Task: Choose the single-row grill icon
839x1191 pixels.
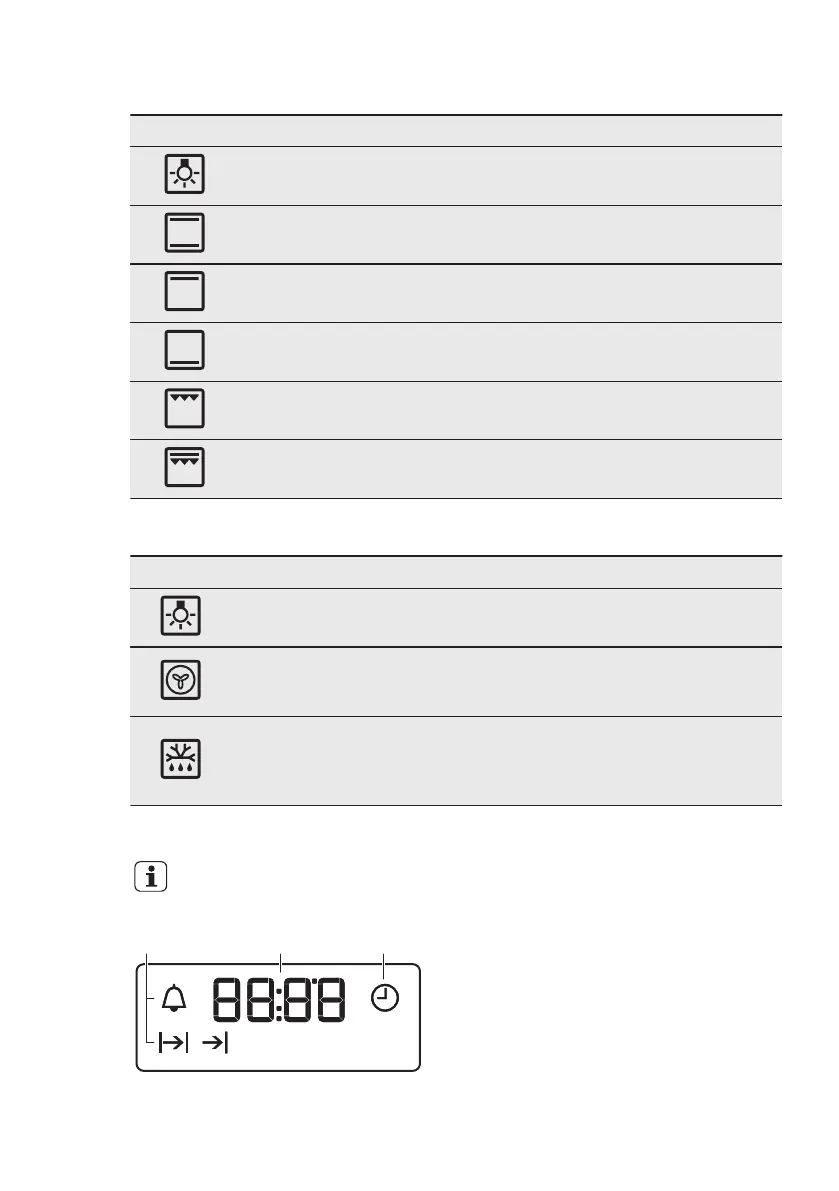Action: click(183, 409)
